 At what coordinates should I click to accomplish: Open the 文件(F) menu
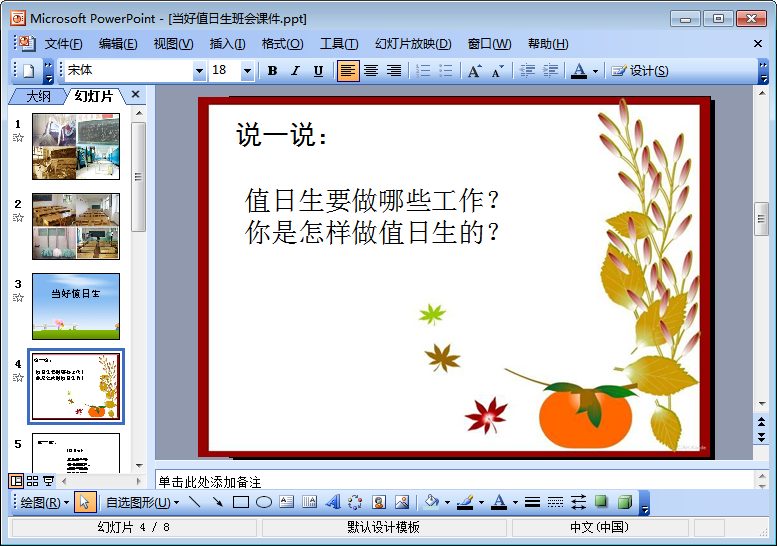point(63,44)
